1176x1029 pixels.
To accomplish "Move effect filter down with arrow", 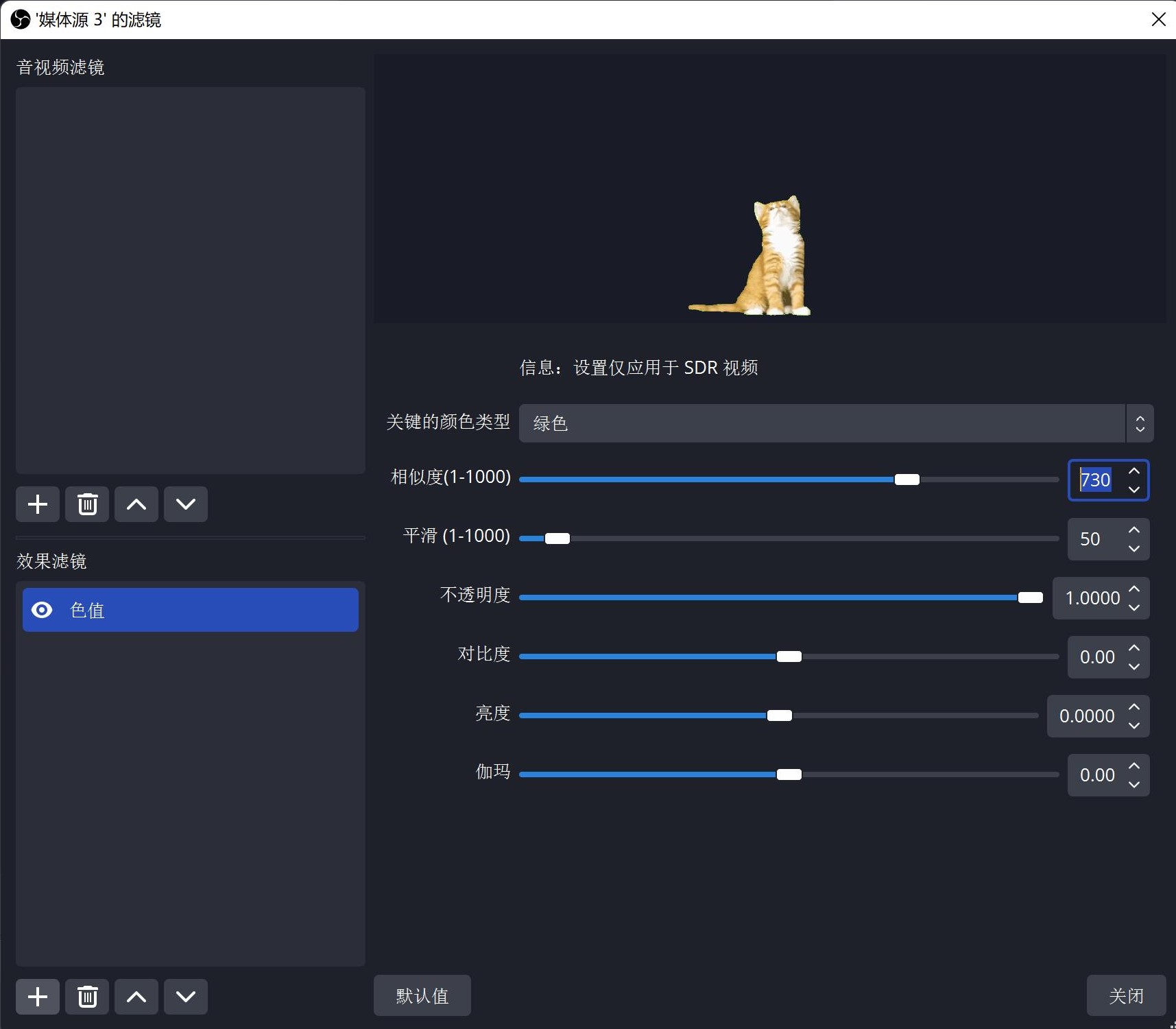I will coord(186,997).
